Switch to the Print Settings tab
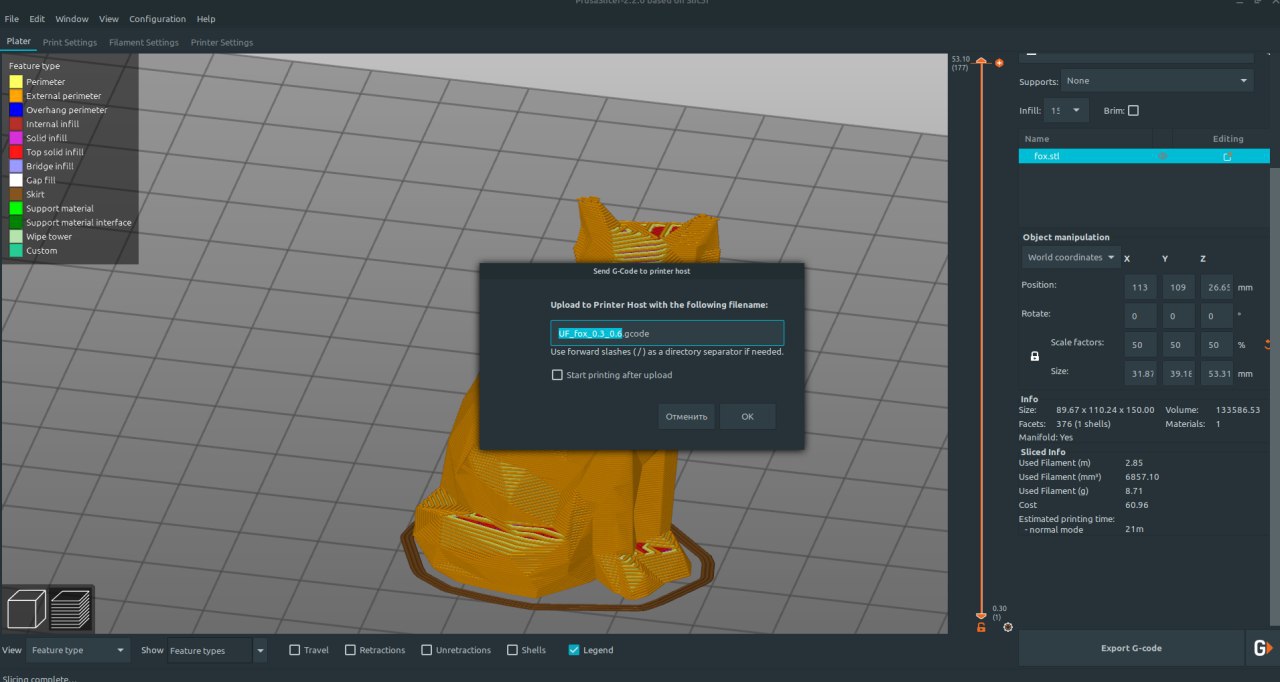This screenshot has width=1280, height=682. point(70,42)
